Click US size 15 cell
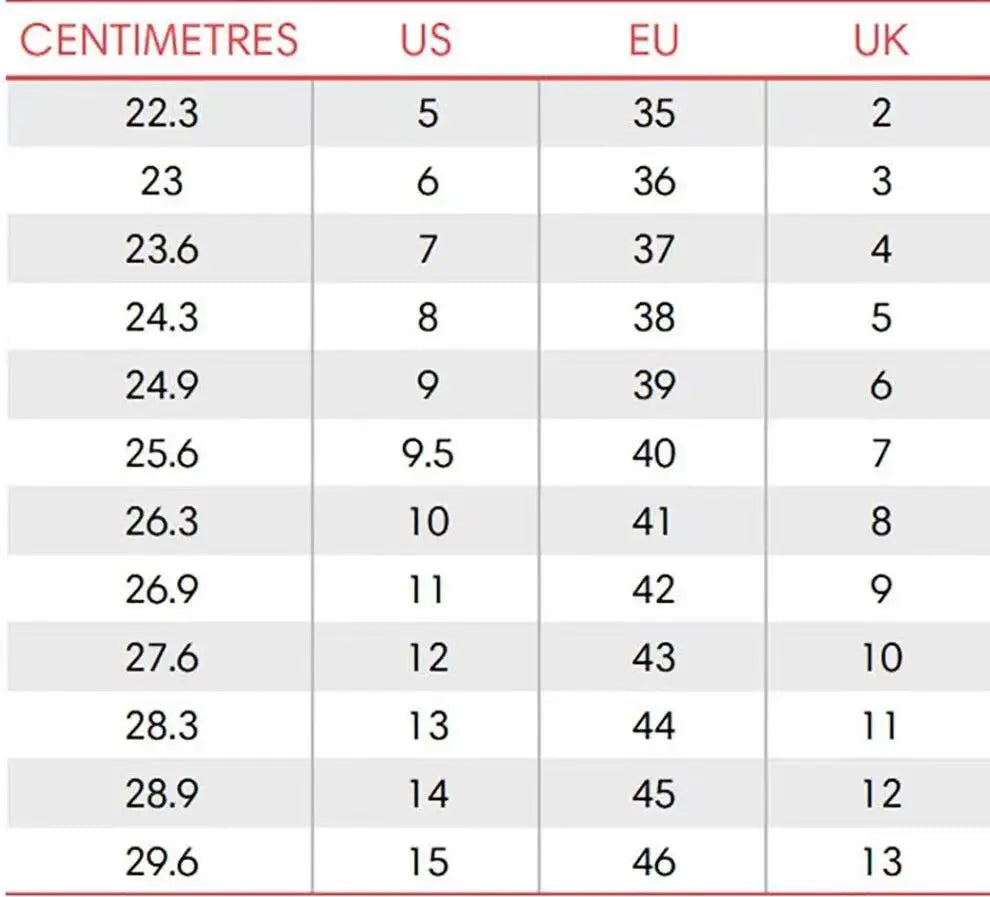Screen dimensions: 990x897 [x=428, y=862]
